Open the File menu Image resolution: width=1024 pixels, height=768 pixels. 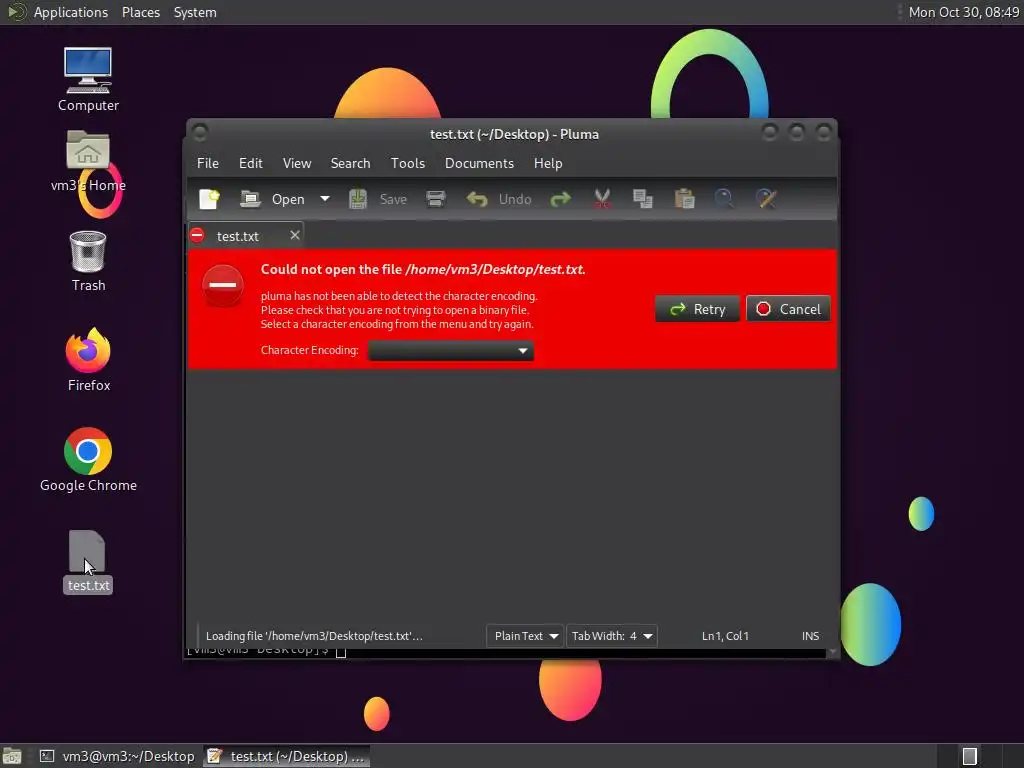click(208, 163)
